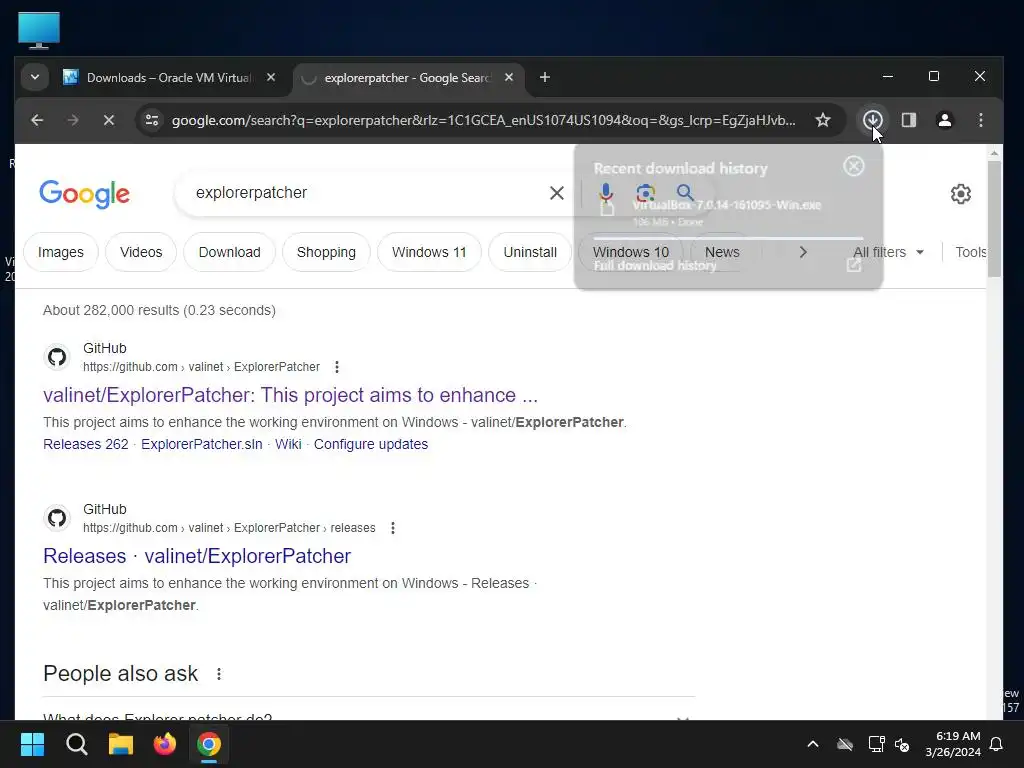
Task: Open more options for releases result
Action: 392,528
